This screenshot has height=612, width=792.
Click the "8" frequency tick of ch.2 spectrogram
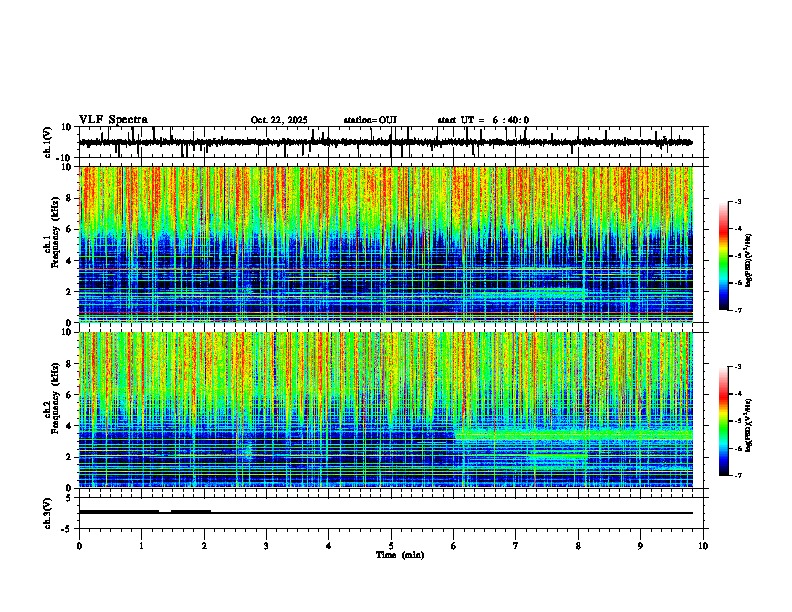click(71, 364)
